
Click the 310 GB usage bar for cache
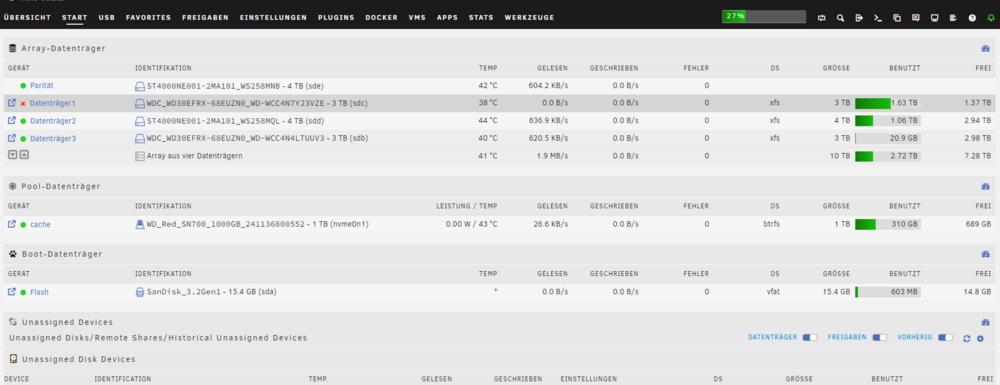click(888, 224)
